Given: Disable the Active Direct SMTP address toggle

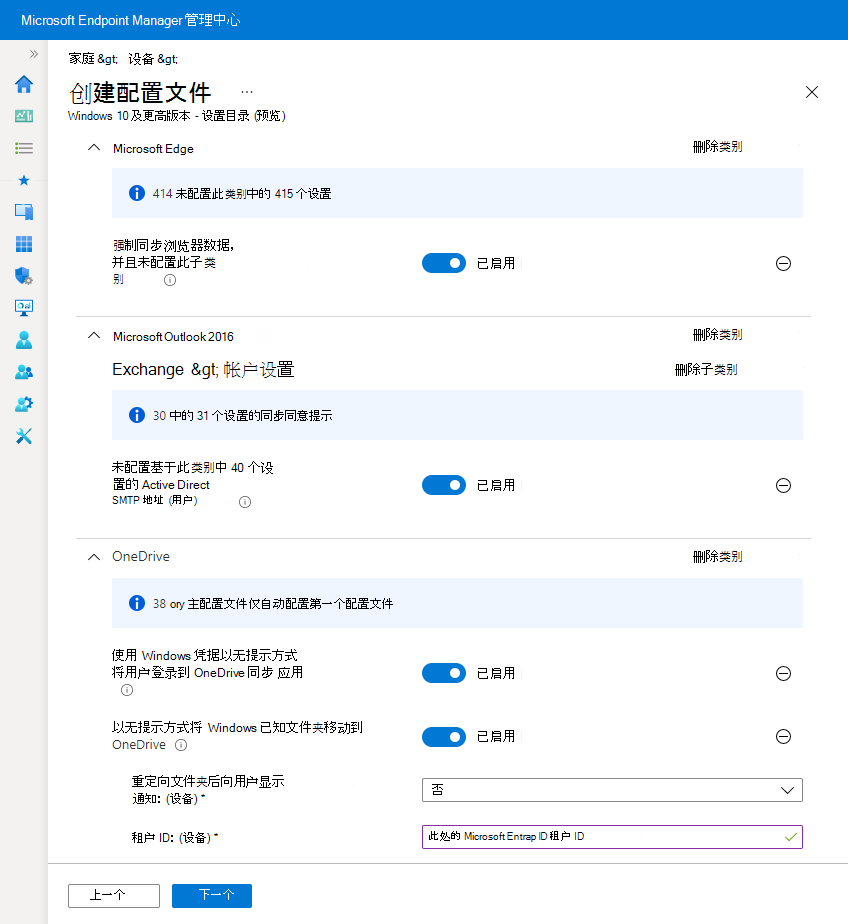Looking at the screenshot, I should (x=444, y=485).
